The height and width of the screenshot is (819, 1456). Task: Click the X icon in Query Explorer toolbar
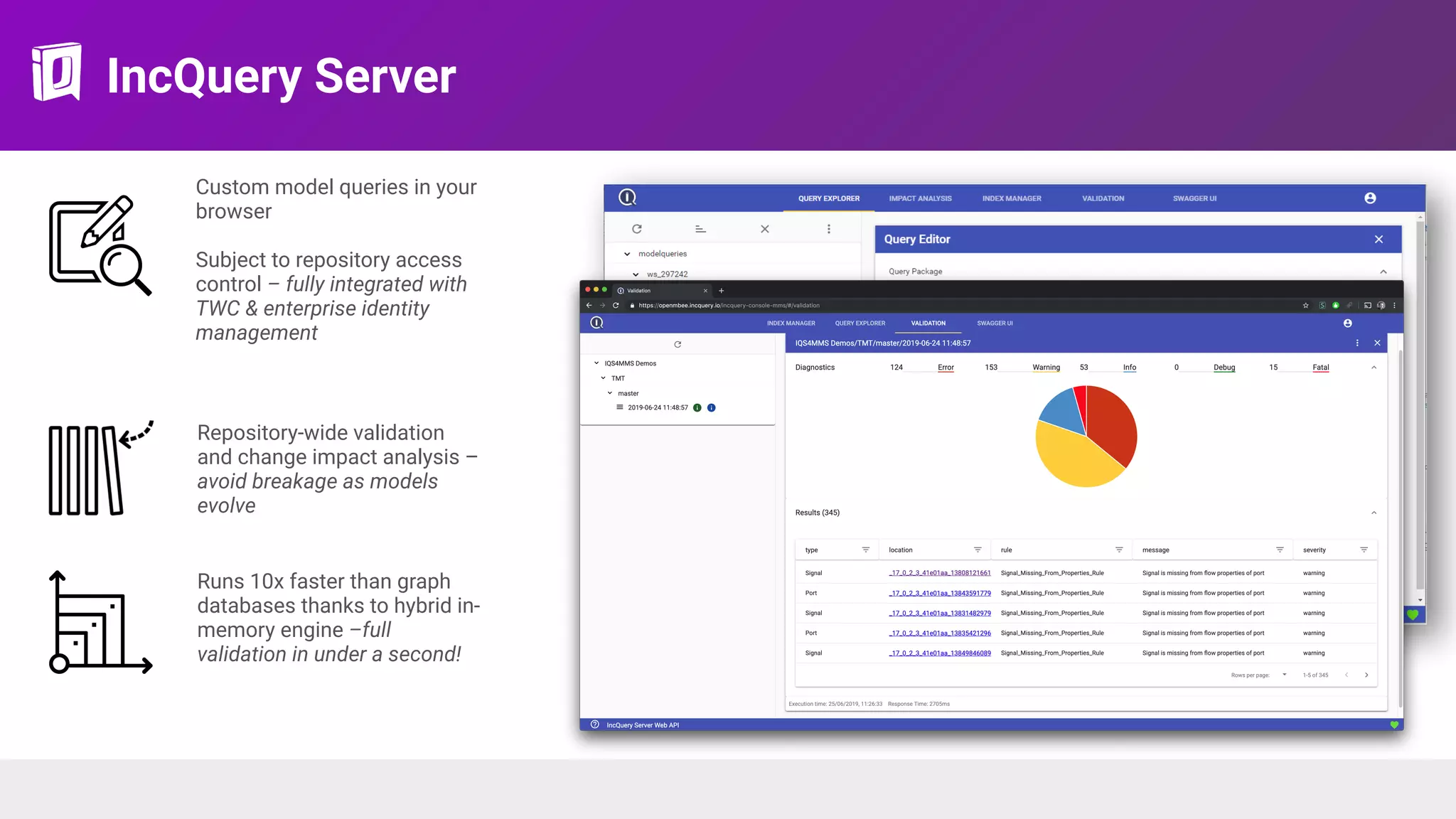tap(765, 229)
